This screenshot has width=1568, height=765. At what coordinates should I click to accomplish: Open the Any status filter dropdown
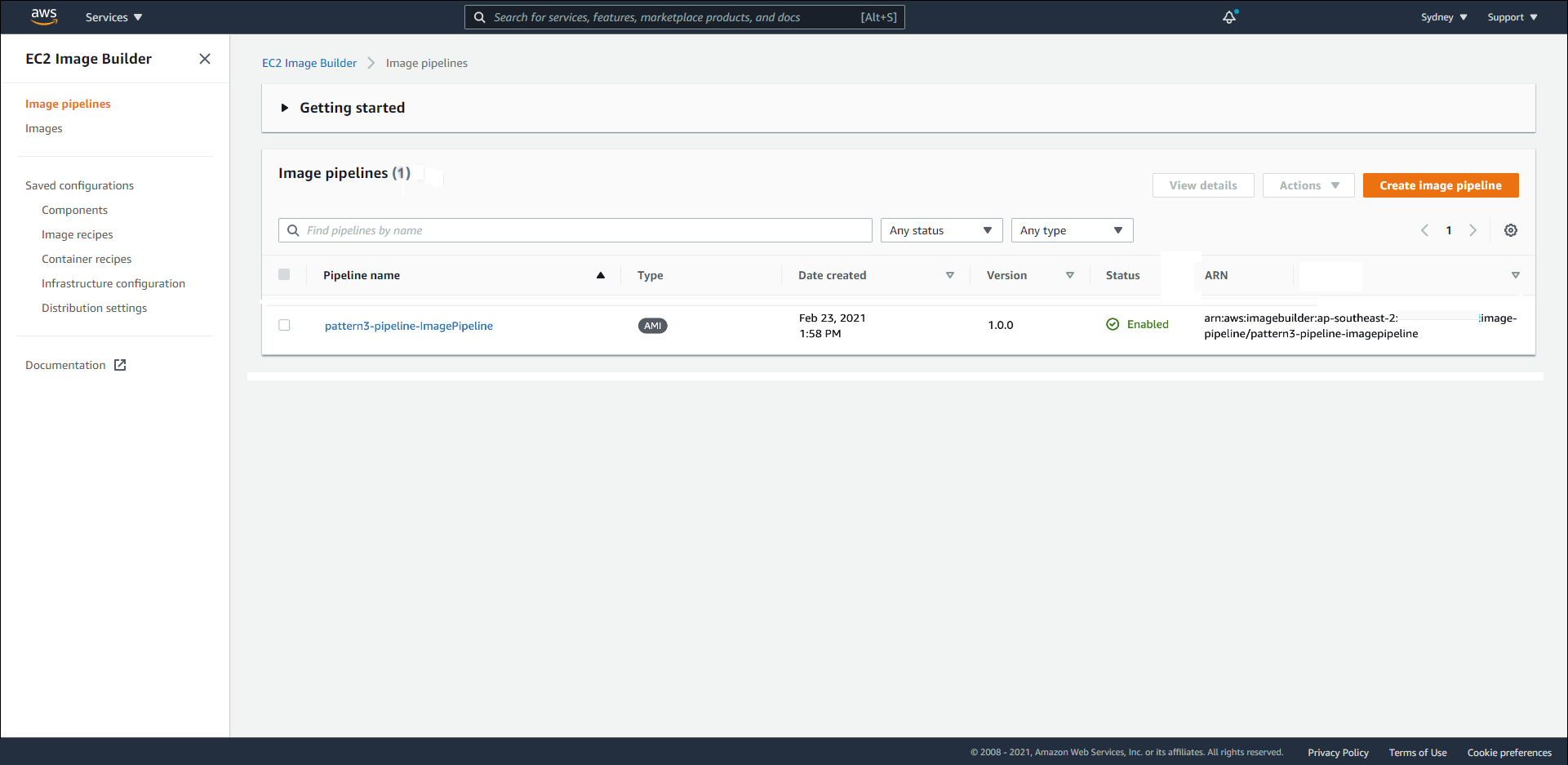click(941, 230)
